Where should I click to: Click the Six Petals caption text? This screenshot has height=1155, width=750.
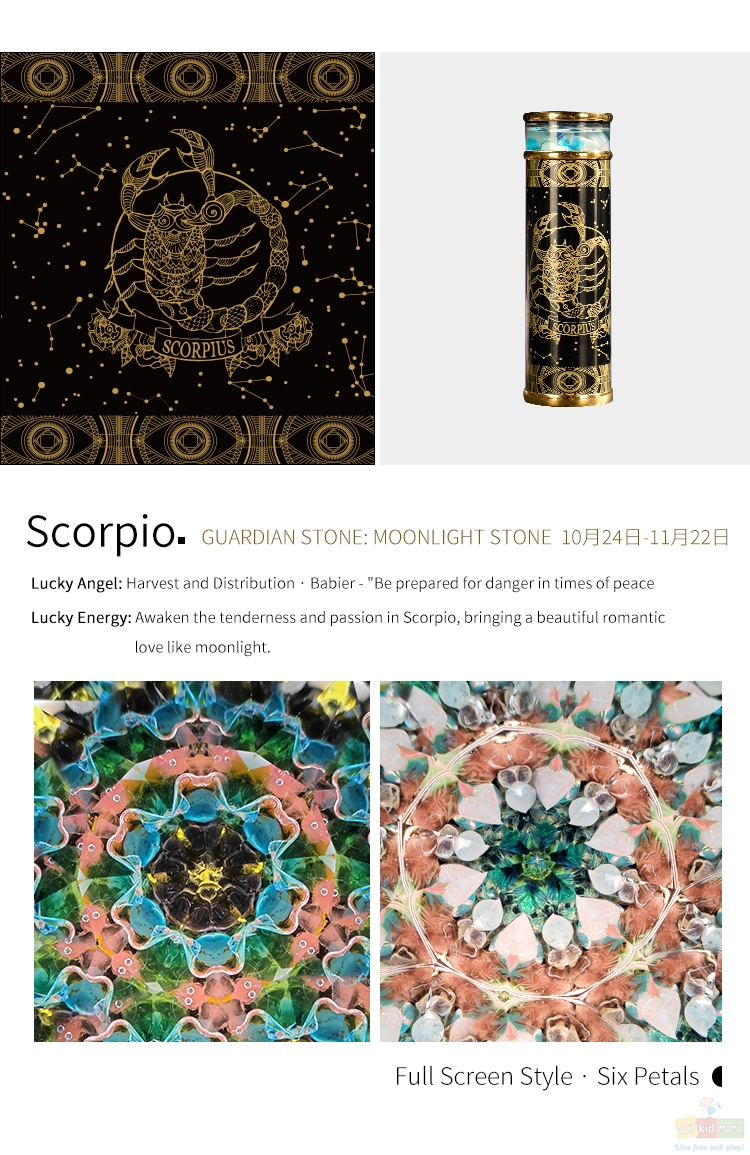click(648, 1076)
